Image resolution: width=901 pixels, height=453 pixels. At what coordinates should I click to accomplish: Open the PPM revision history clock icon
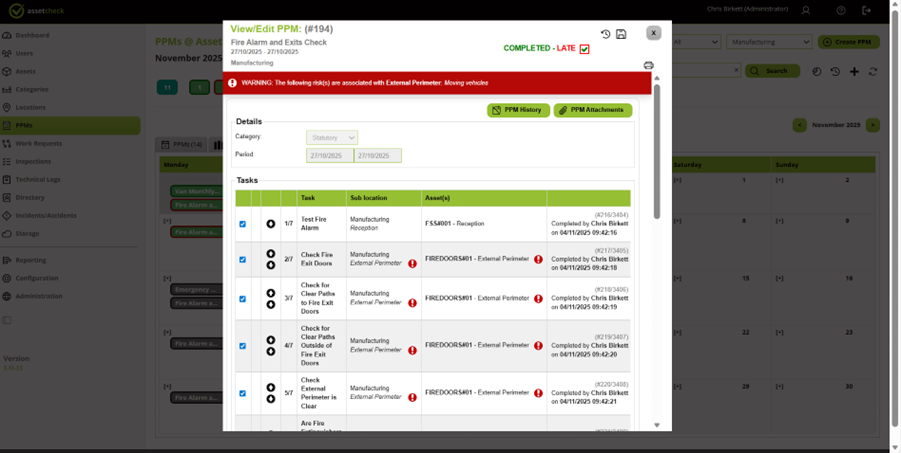point(606,34)
